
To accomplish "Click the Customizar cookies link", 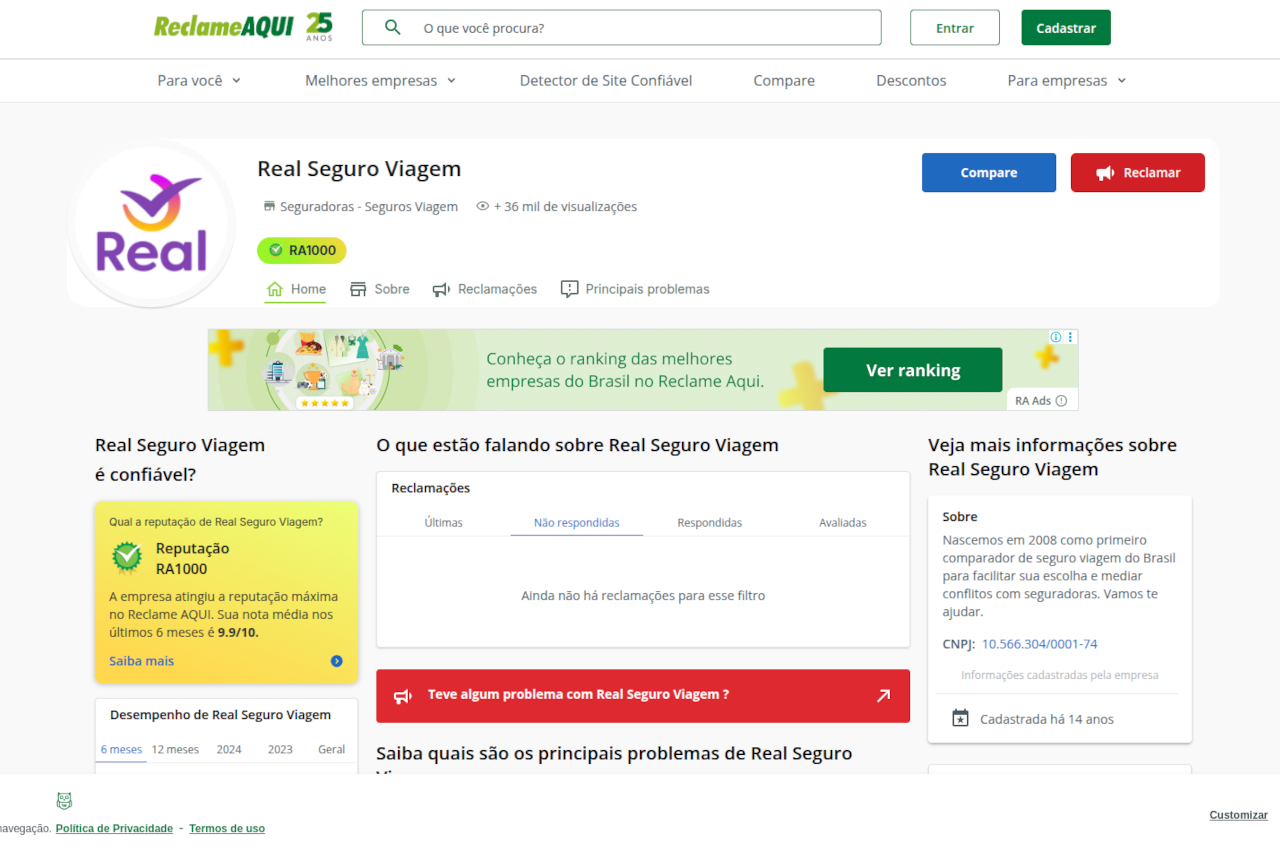I will pyautogui.click(x=1238, y=815).
